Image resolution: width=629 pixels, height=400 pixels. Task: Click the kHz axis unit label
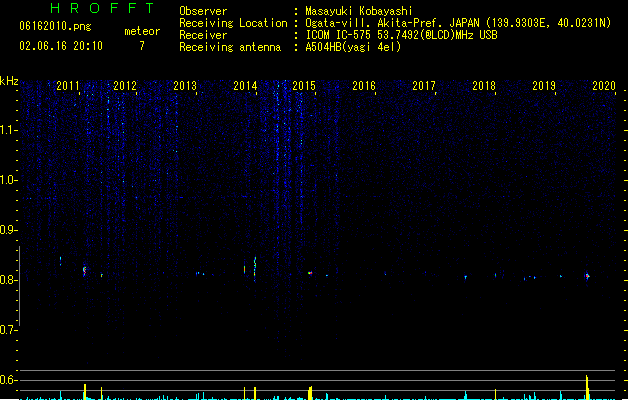9,81
